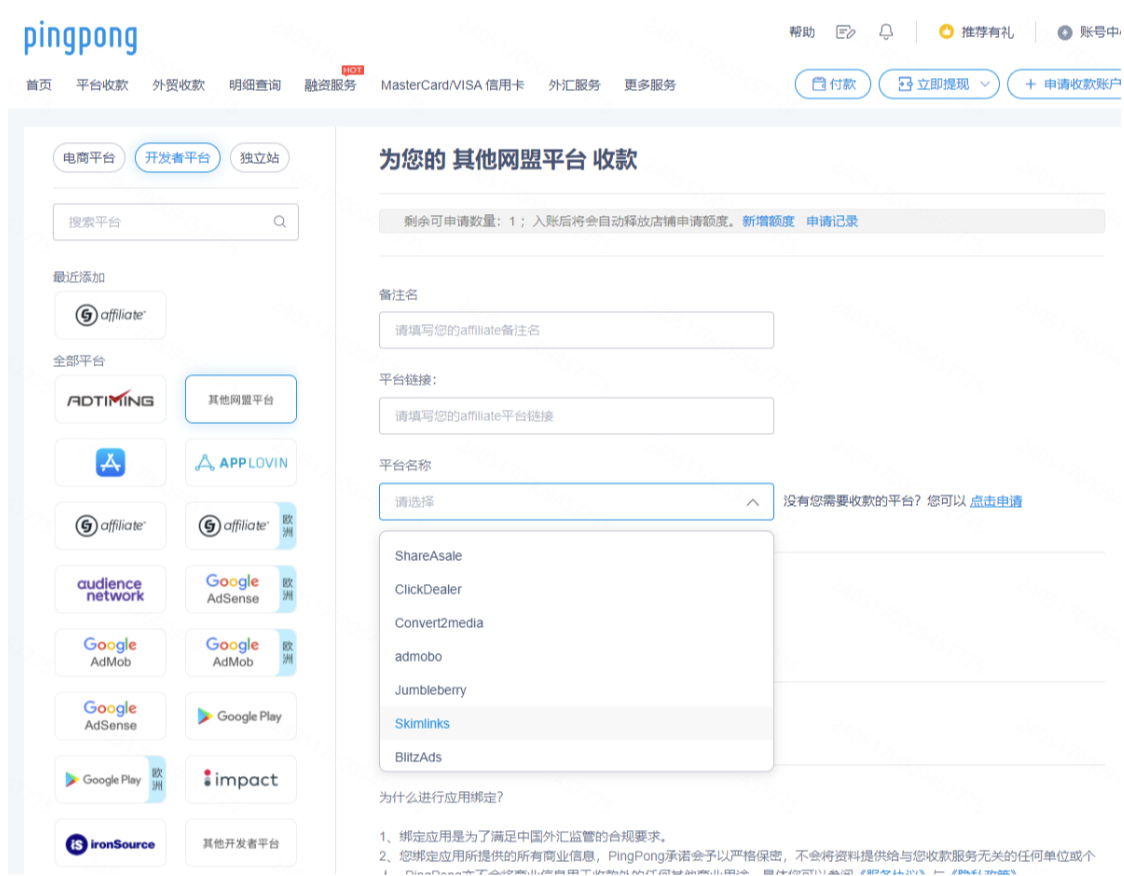Screen dimensions: 1124x876
Task: Select the ADTIMING platform tile
Action: [110, 399]
